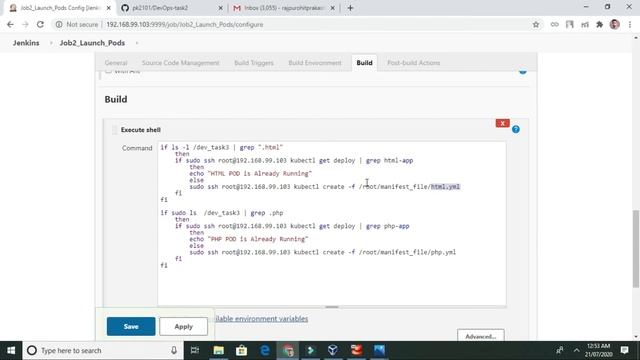Open Job2_Launch_Pods breadcrumb link
Viewport: 640px width, 360px height.
(x=92, y=43)
